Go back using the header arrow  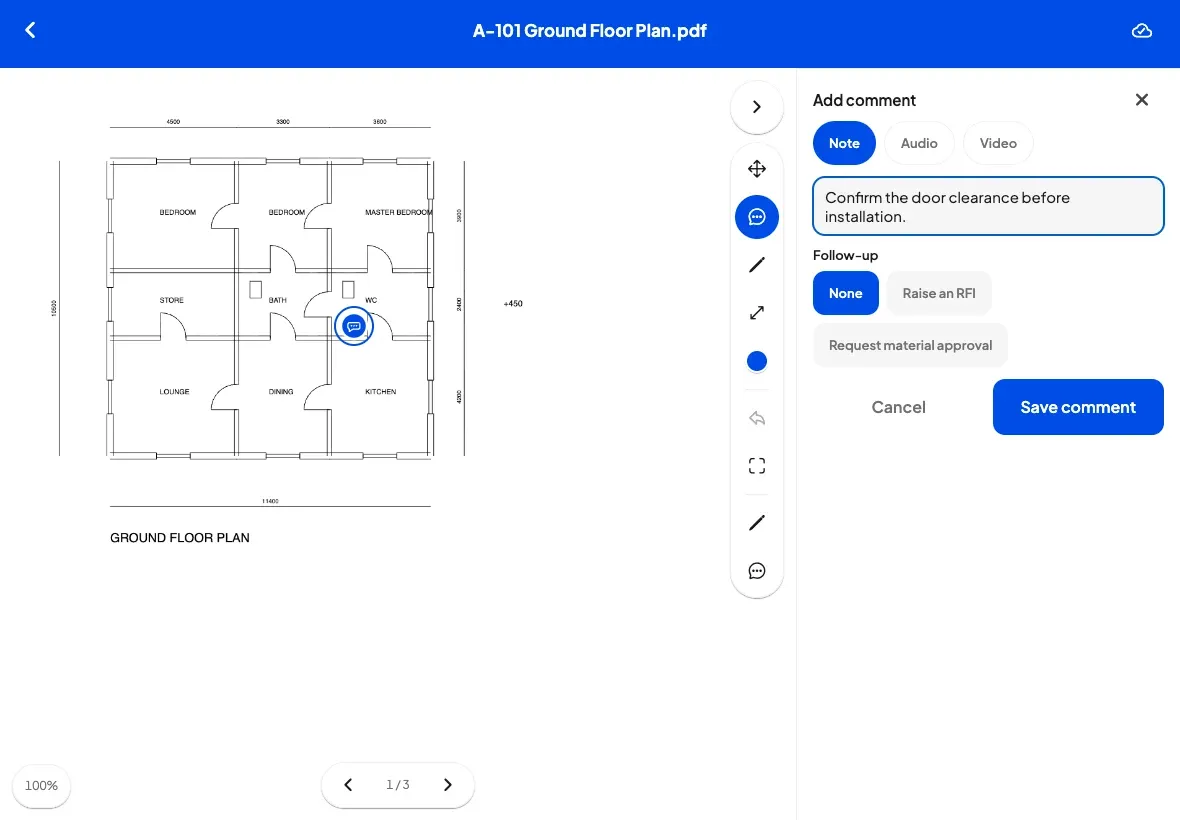tap(30, 30)
